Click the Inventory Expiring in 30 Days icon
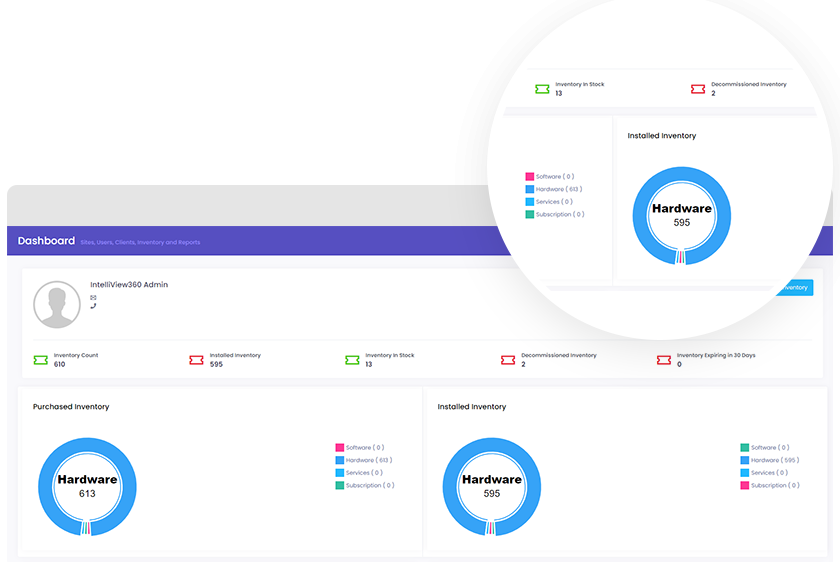This screenshot has height=570, width=840. [664, 360]
